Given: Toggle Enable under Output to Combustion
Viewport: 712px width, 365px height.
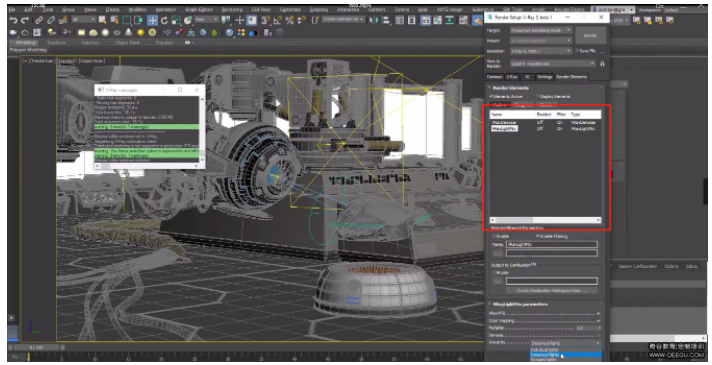Looking at the screenshot, I should pos(494,273).
